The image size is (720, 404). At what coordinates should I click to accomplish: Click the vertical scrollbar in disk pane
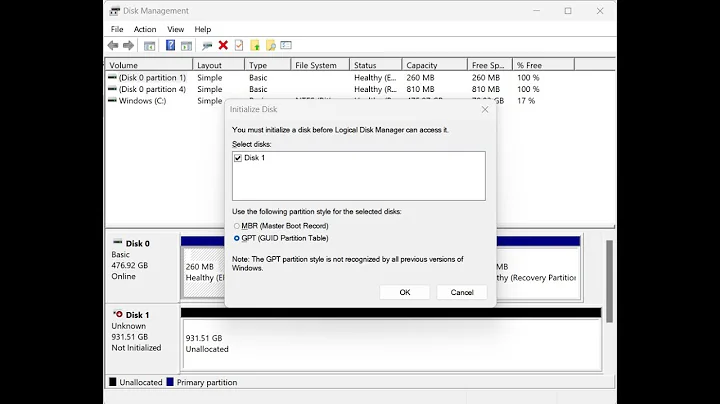tap(609, 281)
